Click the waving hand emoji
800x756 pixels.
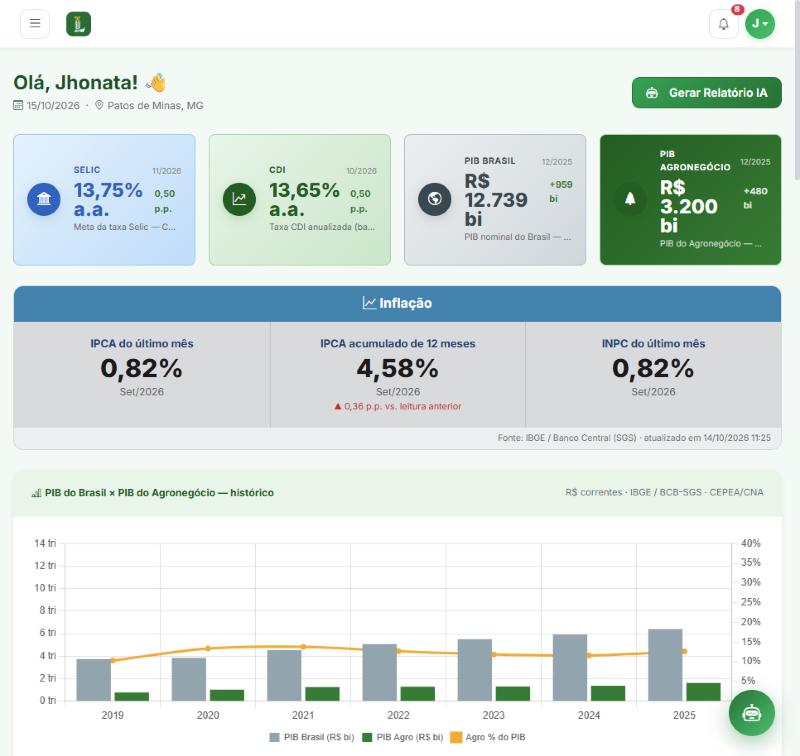point(156,83)
